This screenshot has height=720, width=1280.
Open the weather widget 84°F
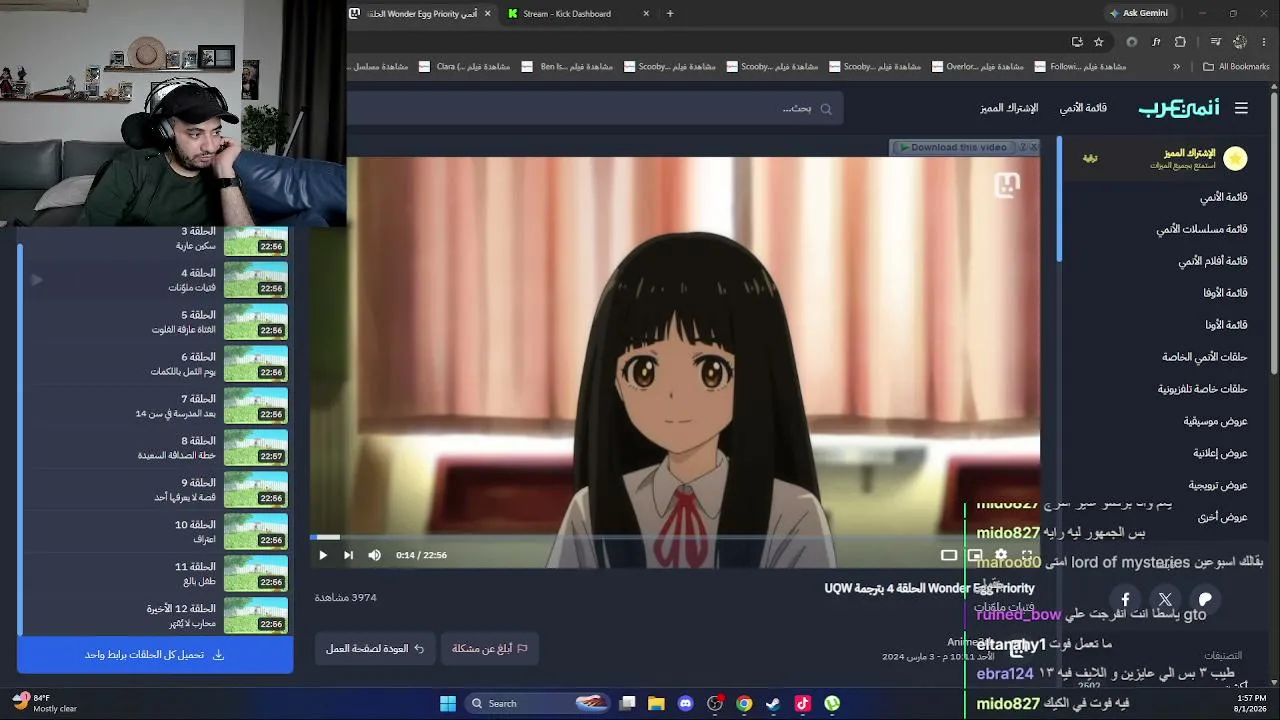pos(44,703)
